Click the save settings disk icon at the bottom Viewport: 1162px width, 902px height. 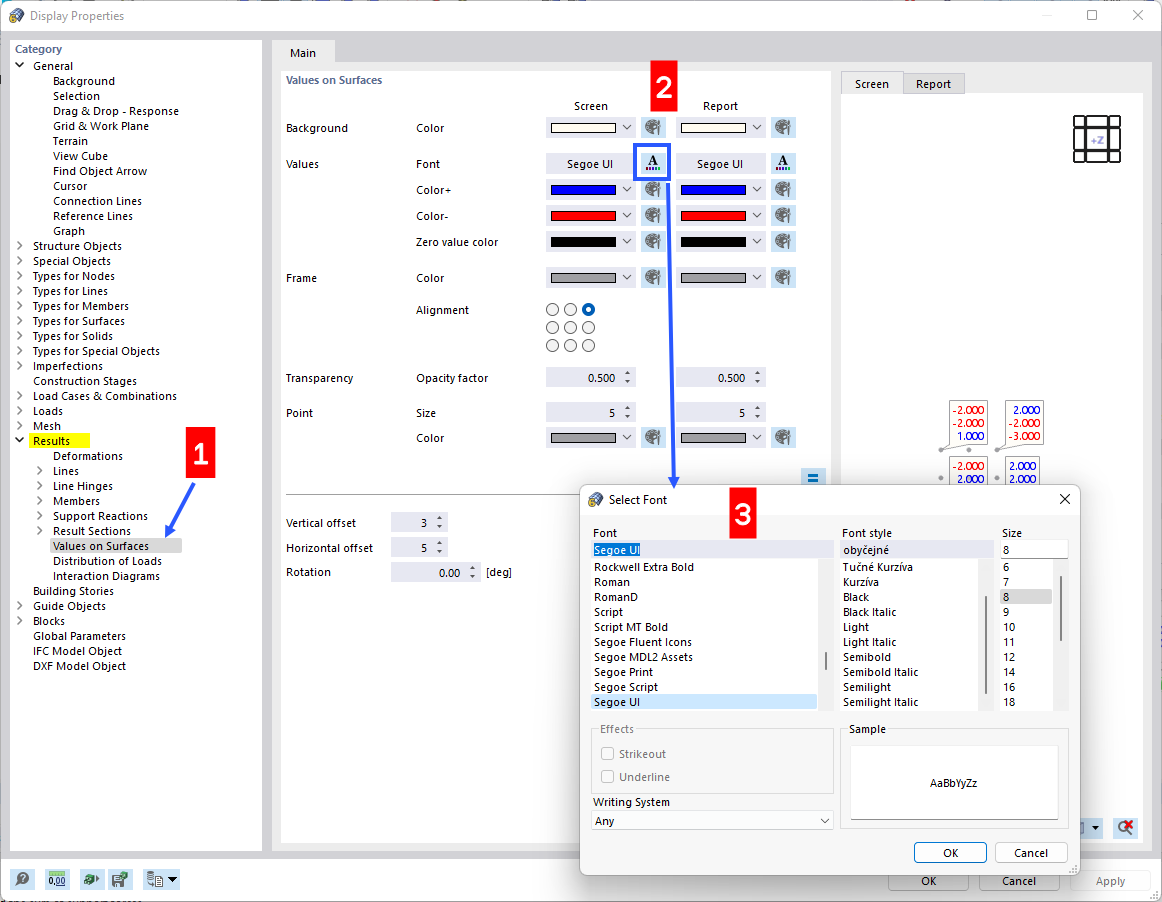tap(121, 879)
